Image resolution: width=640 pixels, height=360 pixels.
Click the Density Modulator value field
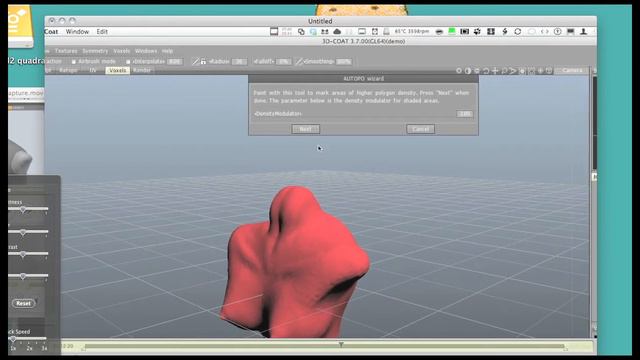464,114
